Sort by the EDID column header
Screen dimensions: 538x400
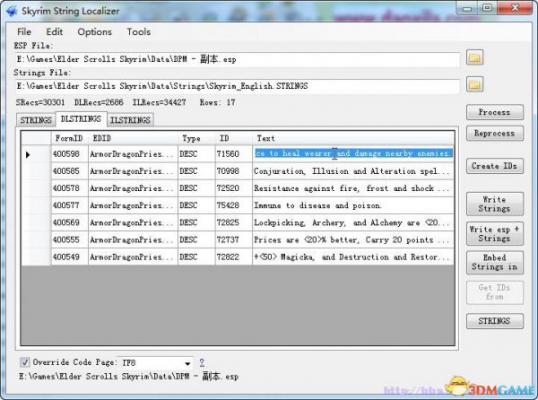point(133,138)
